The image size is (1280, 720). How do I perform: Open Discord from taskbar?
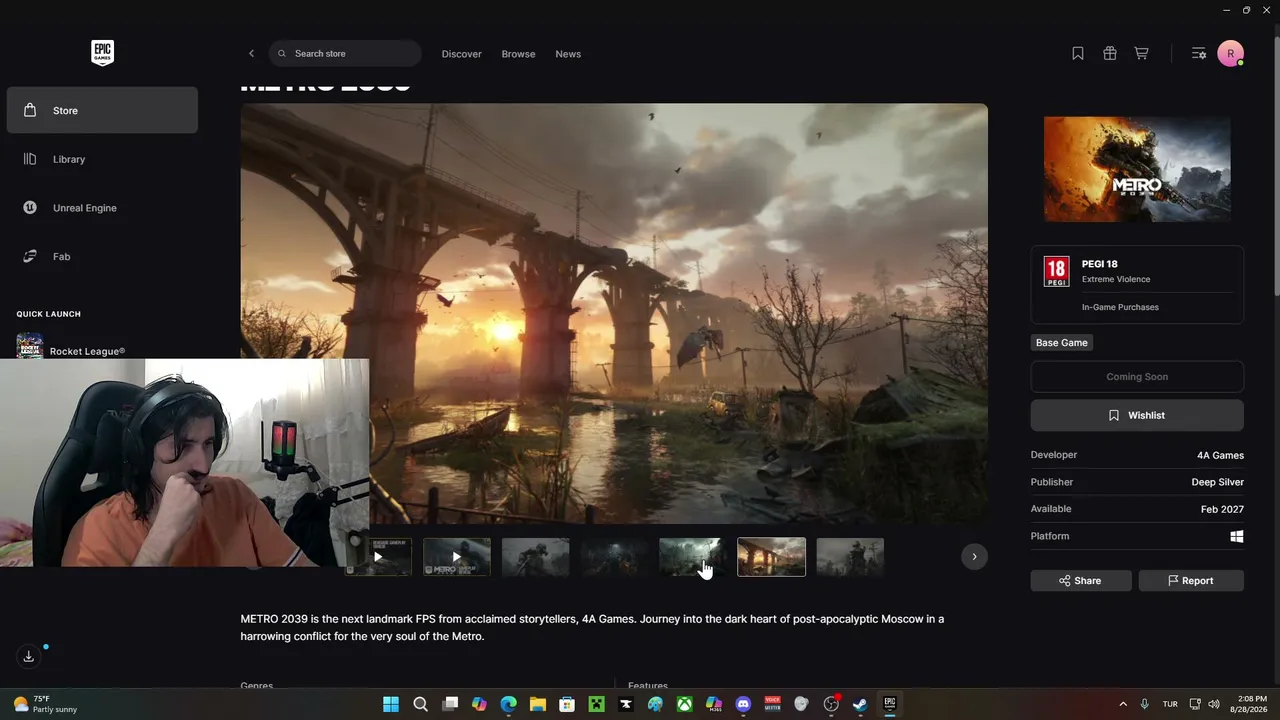click(743, 704)
